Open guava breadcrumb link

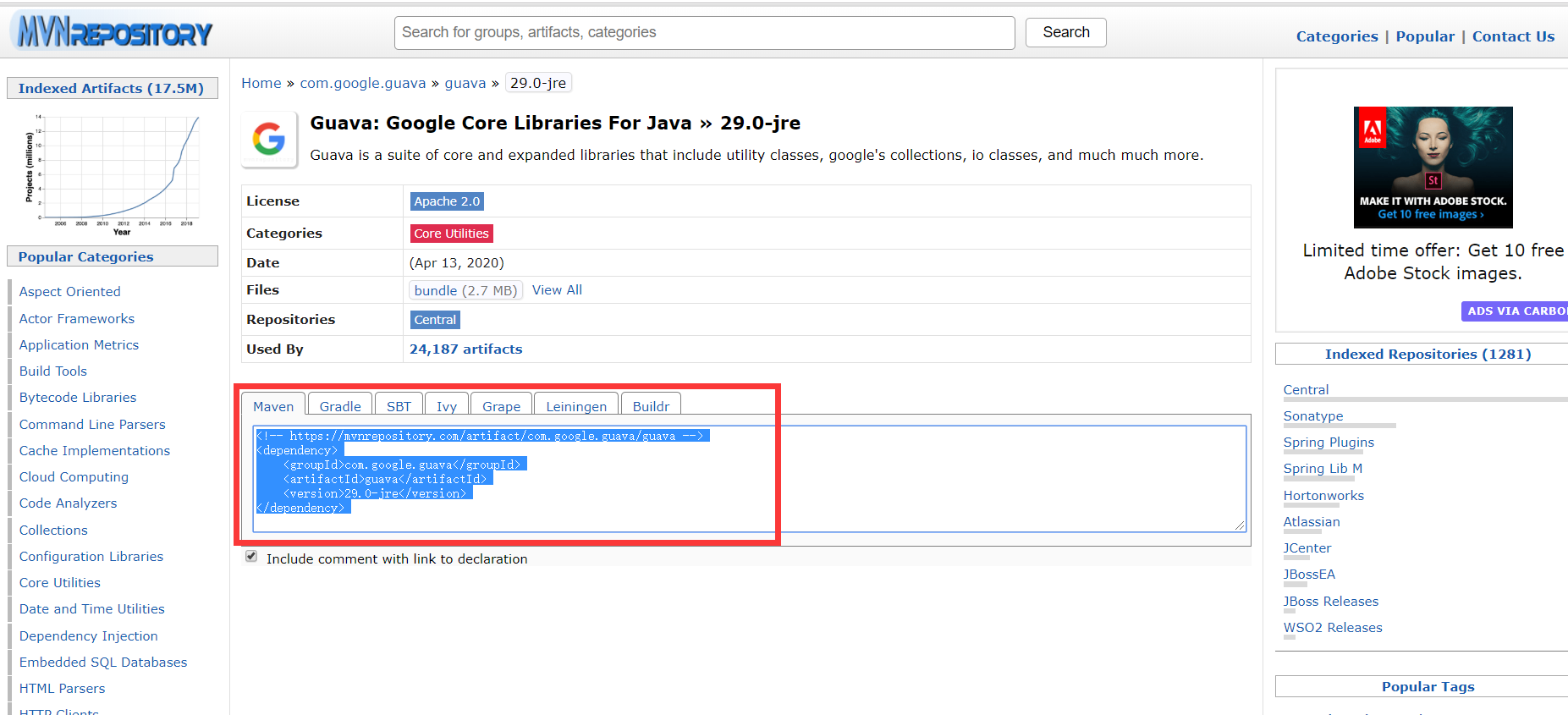(x=465, y=83)
